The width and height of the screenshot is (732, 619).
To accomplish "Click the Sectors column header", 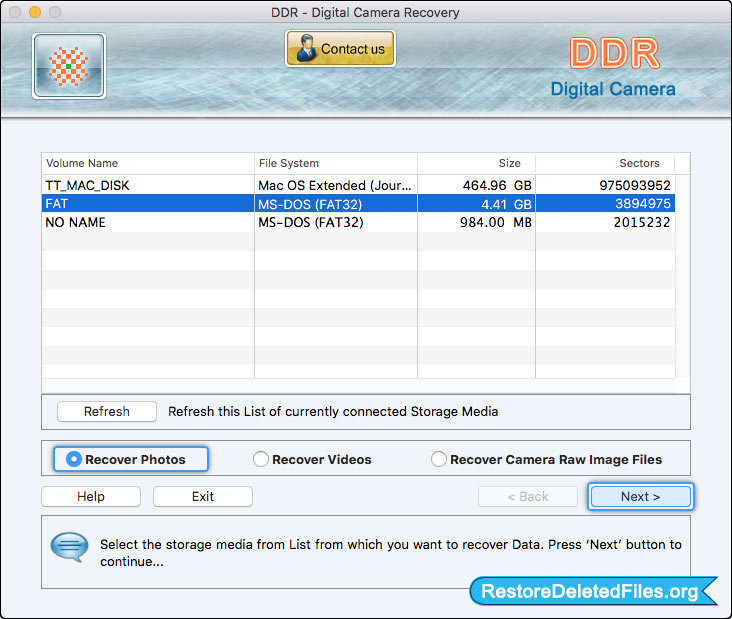I will (605, 163).
